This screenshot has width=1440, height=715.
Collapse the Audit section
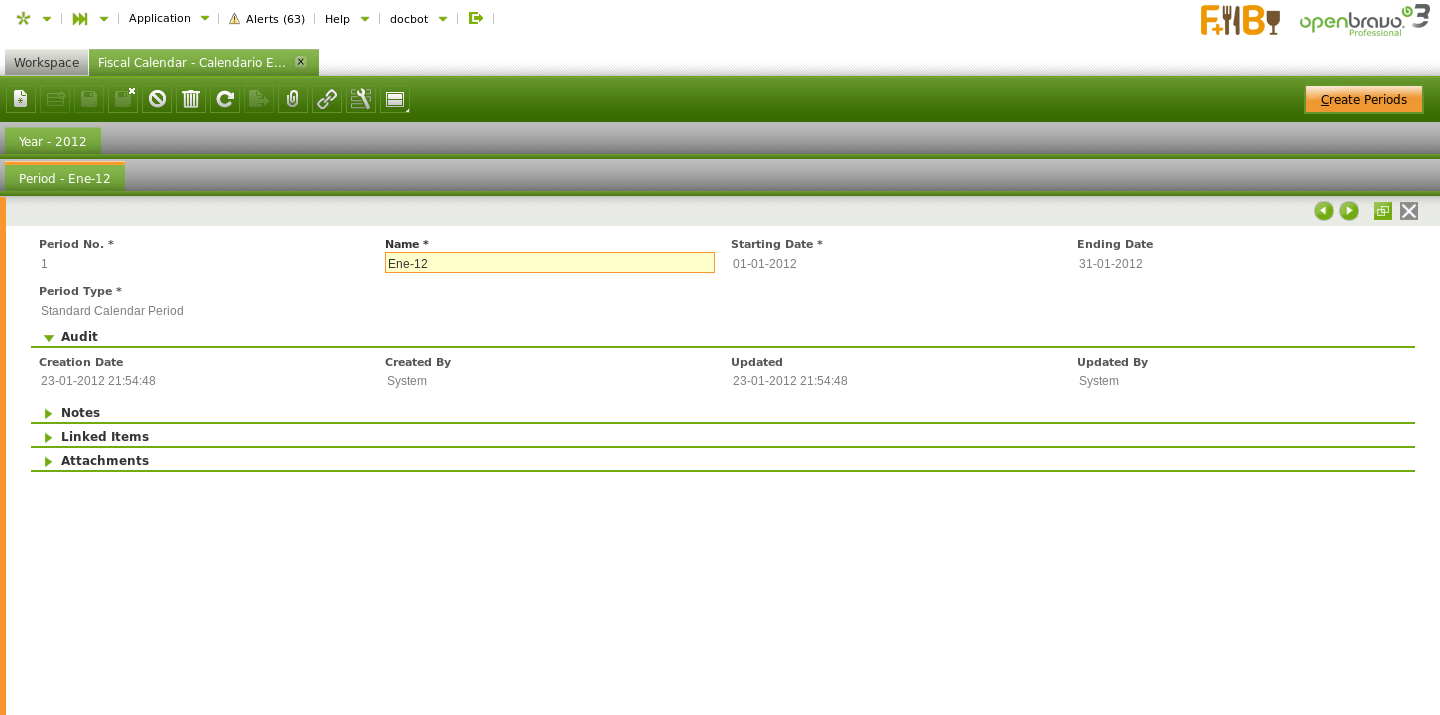coord(49,338)
